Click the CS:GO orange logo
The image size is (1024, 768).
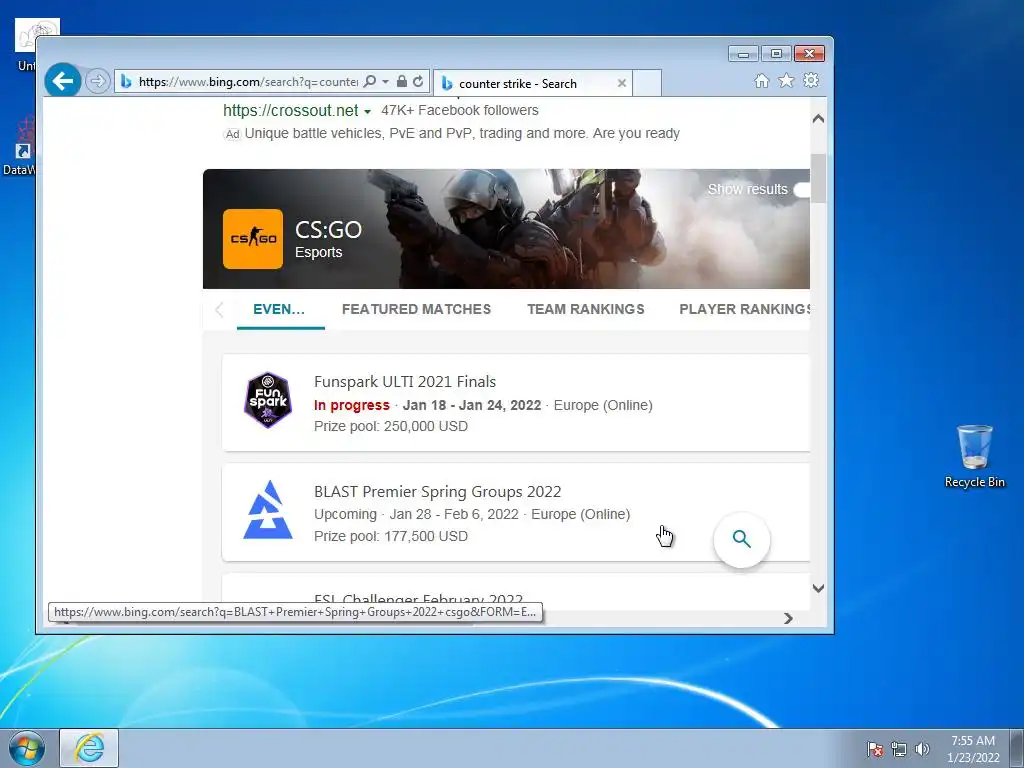point(253,239)
